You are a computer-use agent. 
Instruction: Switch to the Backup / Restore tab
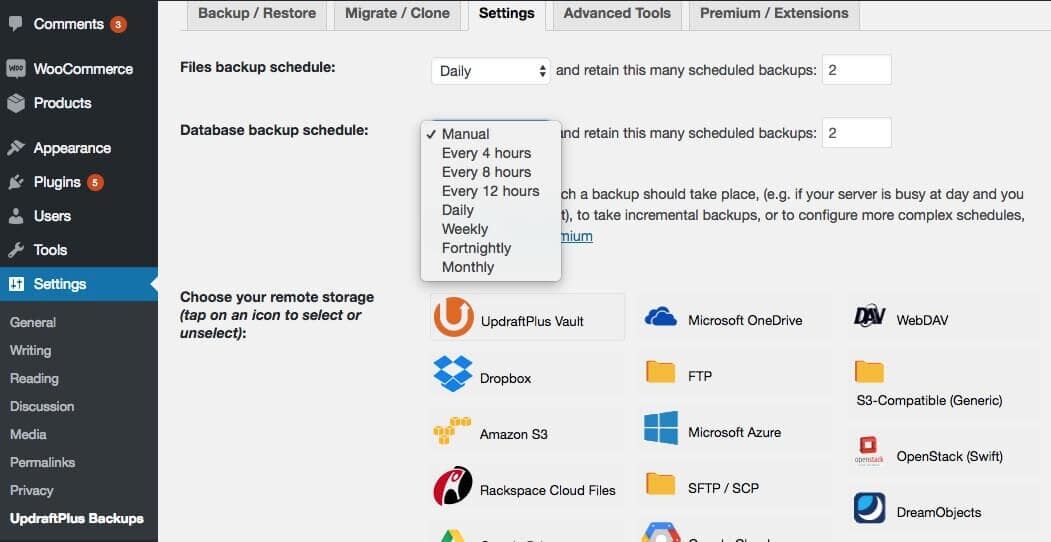point(257,13)
